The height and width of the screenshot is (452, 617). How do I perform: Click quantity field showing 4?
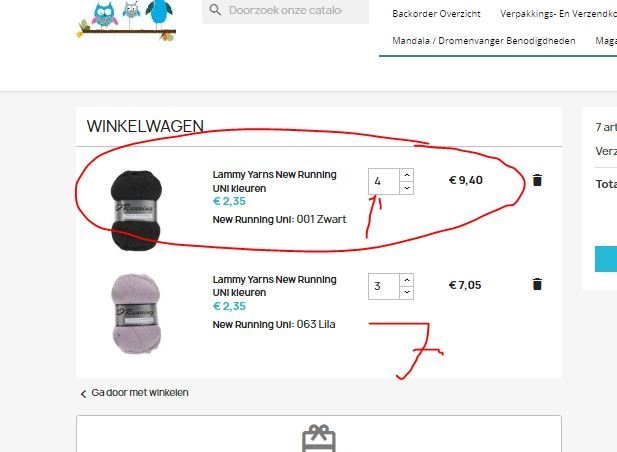(x=384, y=181)
